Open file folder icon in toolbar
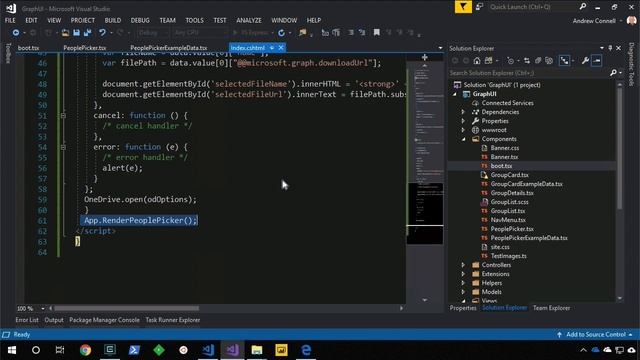Image resolution: width=640 pixels, height=360 pixels. coord(65,33)
